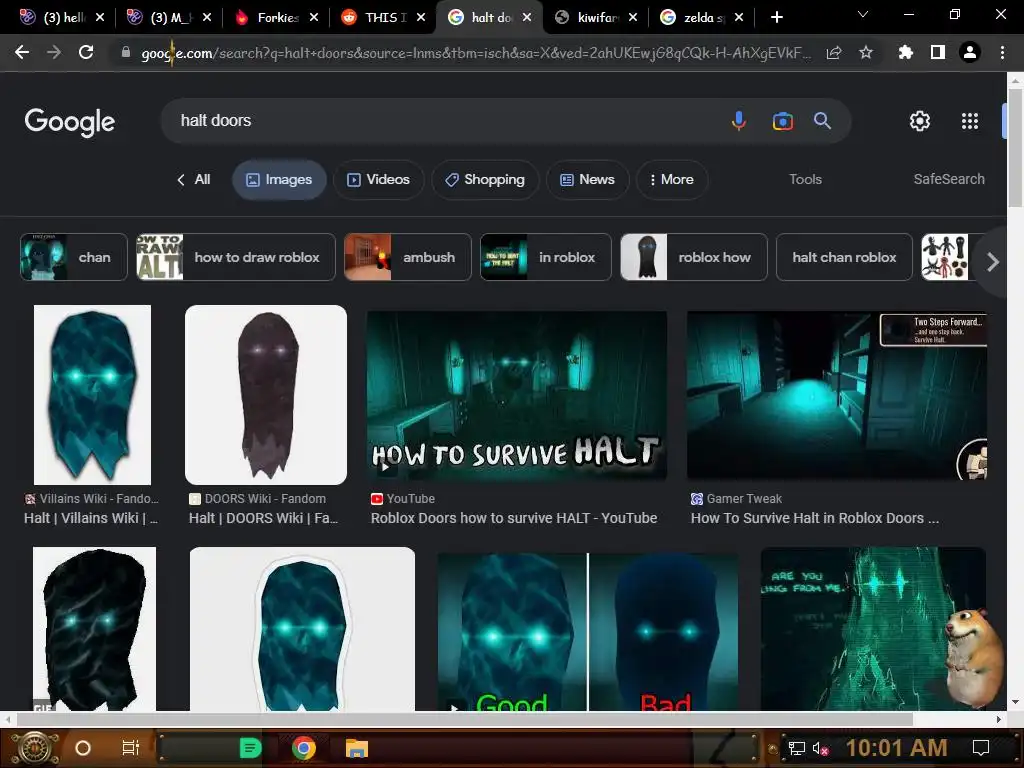Switch to the kiwifar tab

point(596,18)
